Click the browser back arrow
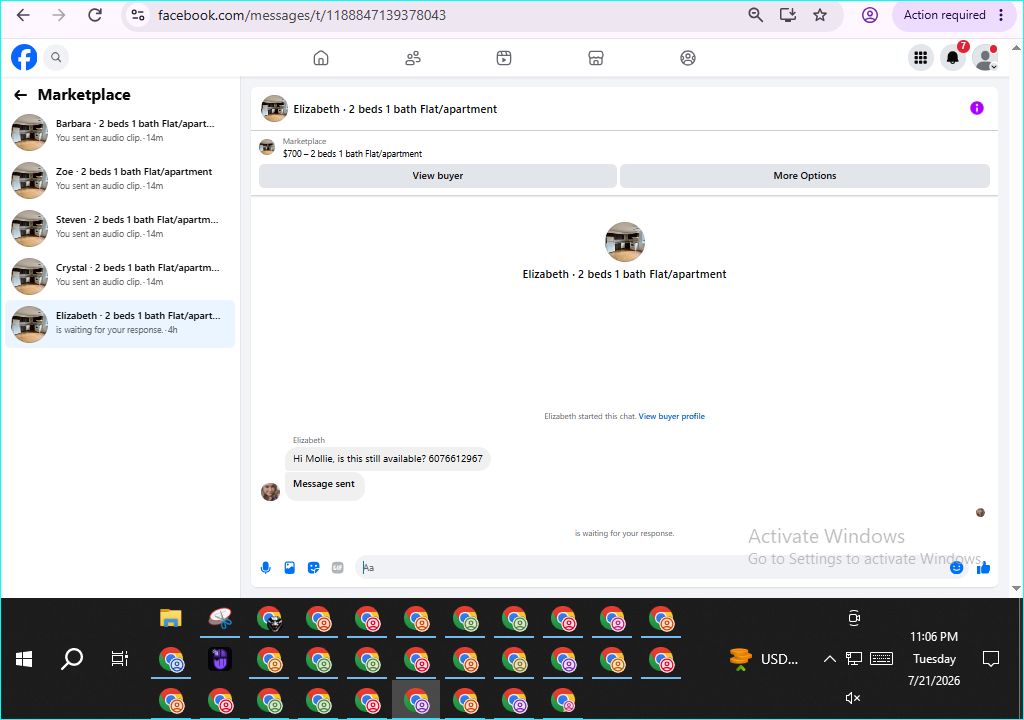Image resolution: width=1024 pixels, height=720 pixels. 24,15
